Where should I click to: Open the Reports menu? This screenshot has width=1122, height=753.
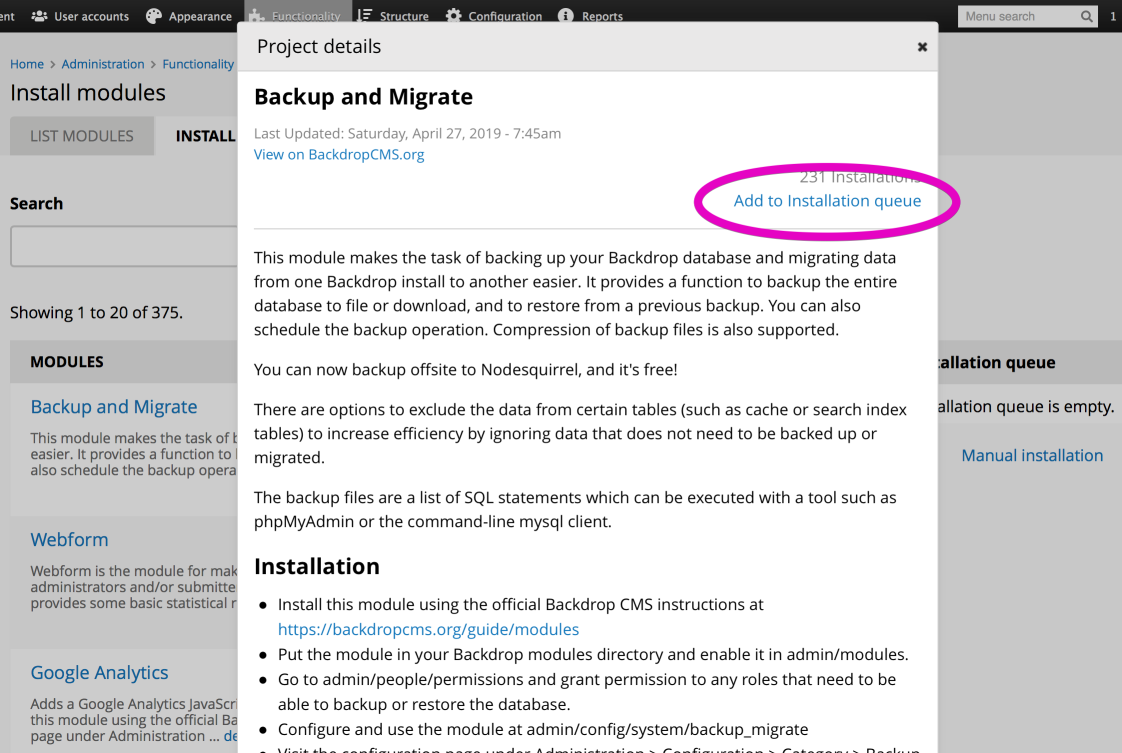(x=602, y=16)
